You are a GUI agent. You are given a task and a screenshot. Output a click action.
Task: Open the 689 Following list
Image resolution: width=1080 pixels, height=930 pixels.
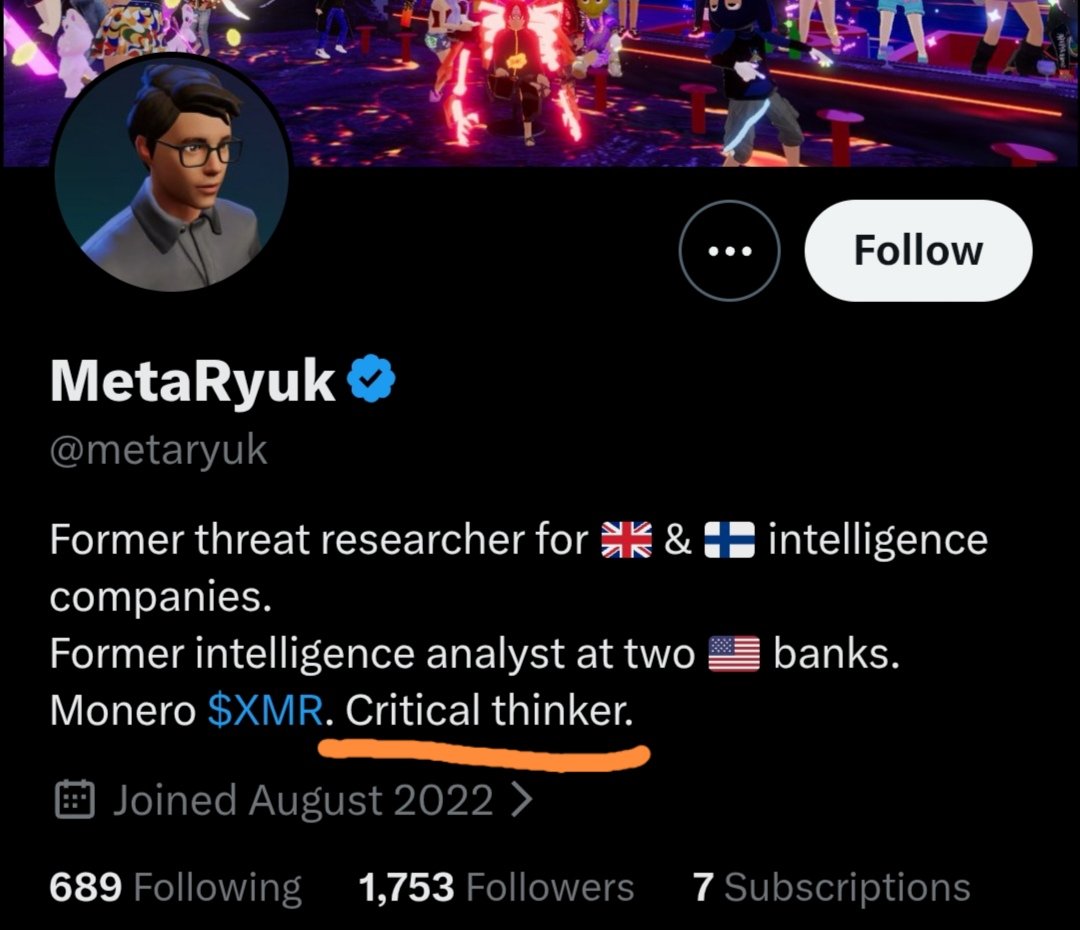(176, 887)
